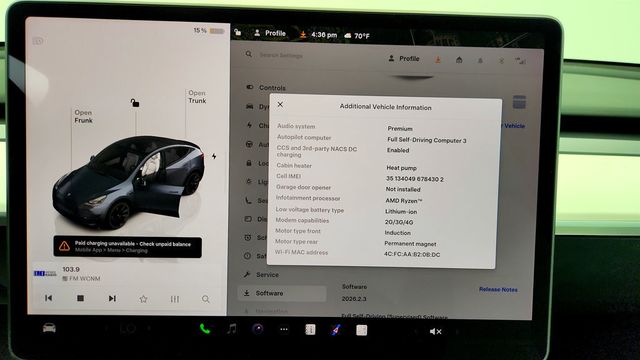Tap the Wi-Fi MAC address value

(x=412, y=254)
